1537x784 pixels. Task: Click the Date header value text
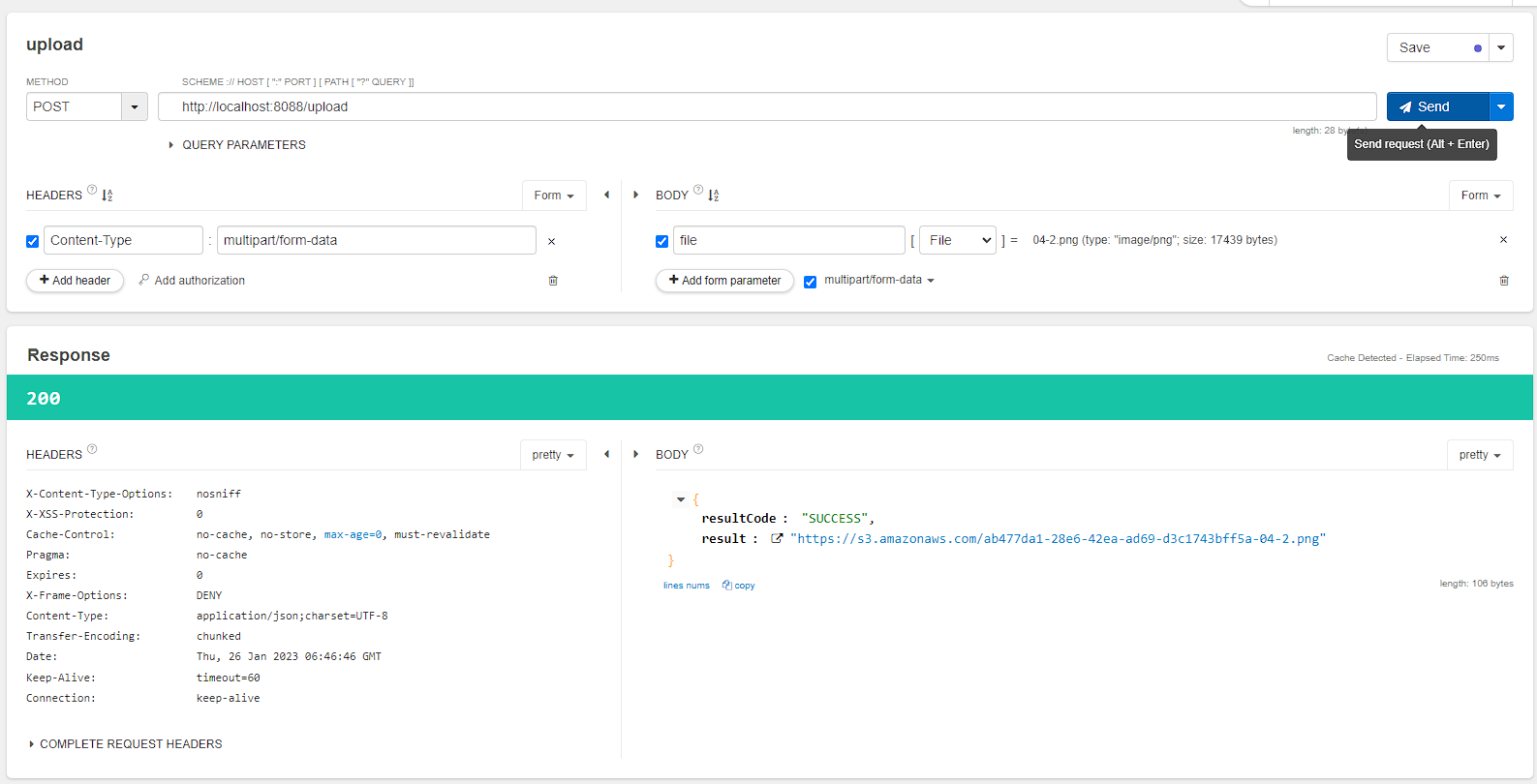coord(289,656)
